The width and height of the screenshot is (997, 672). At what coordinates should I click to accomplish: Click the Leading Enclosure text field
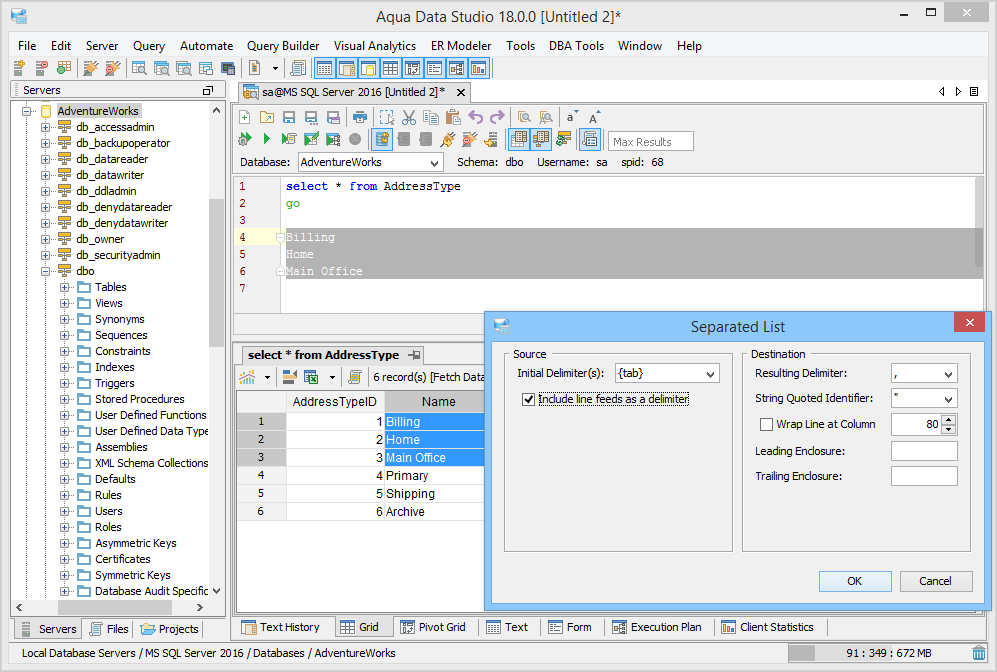924,451
